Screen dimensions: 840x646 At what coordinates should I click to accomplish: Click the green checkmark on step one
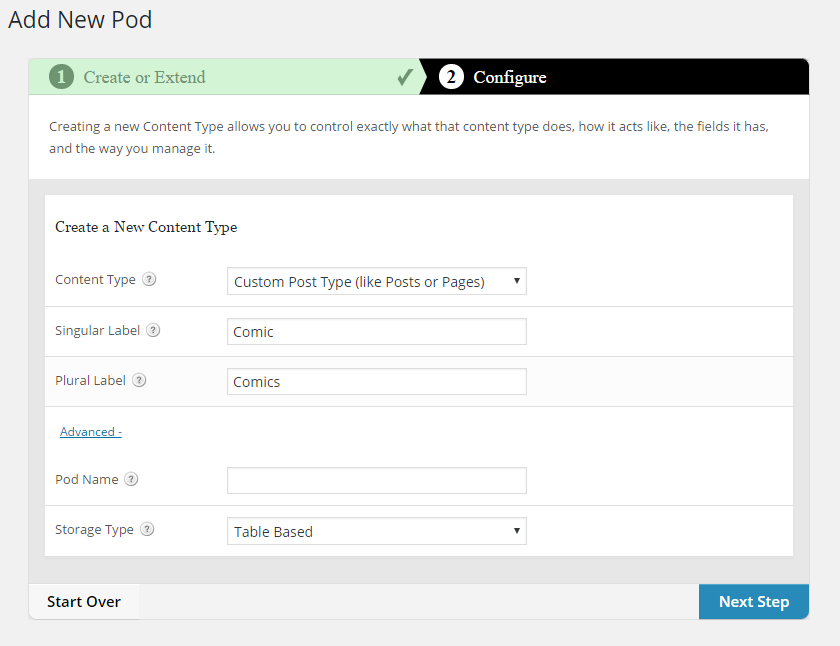(x=405, y=77)
